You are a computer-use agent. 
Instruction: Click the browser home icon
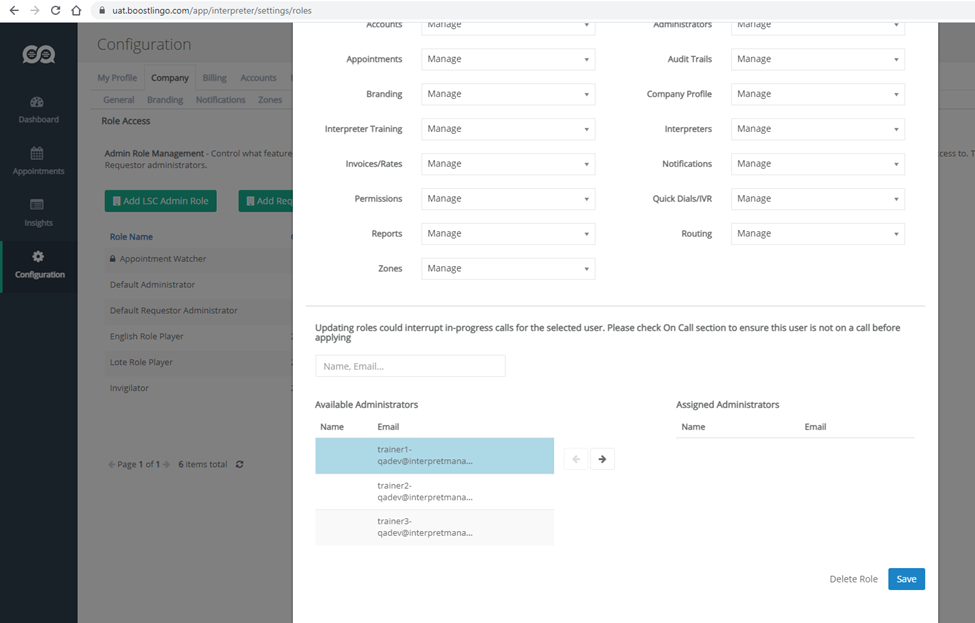point(76,10)
